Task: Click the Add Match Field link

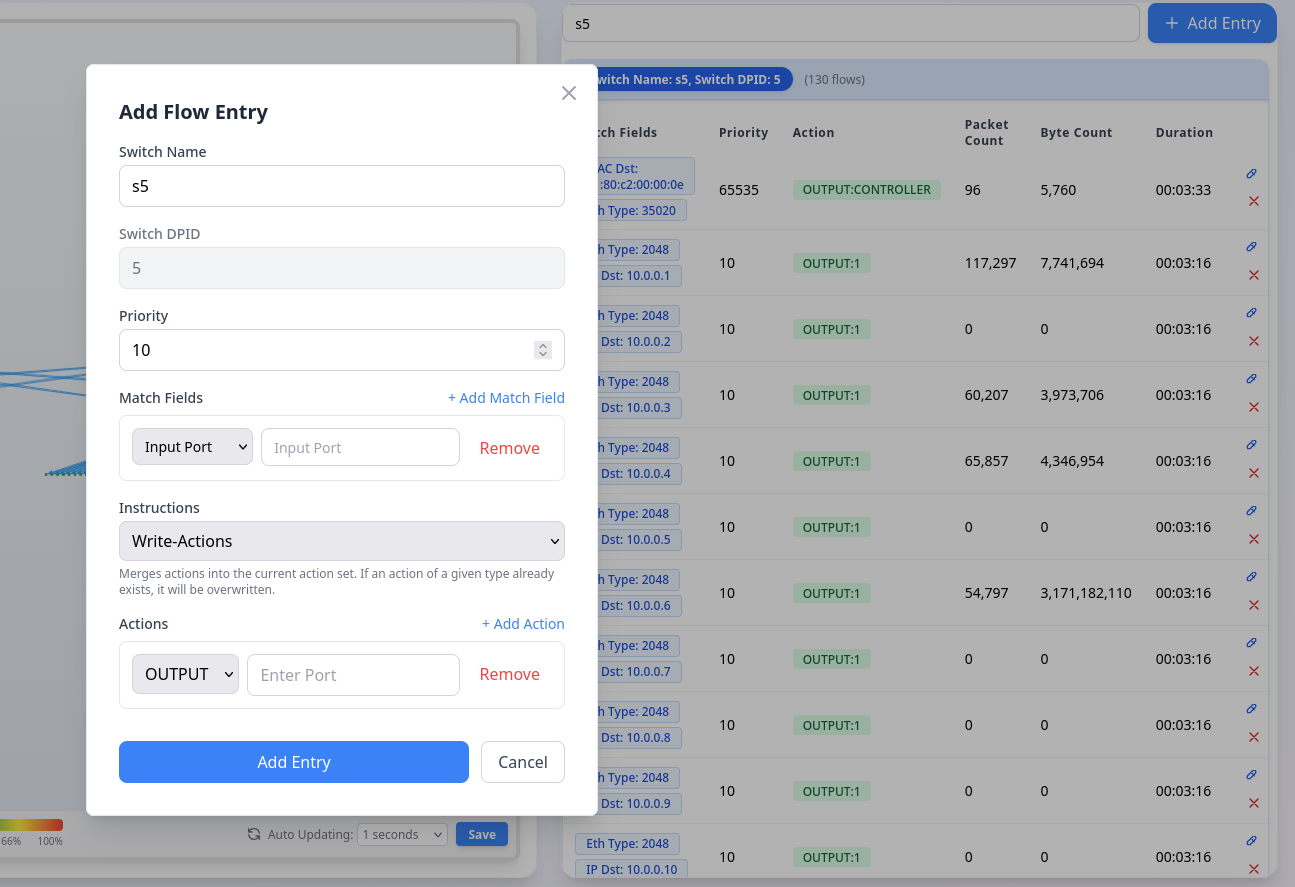Action: click(x=506, y=397)
